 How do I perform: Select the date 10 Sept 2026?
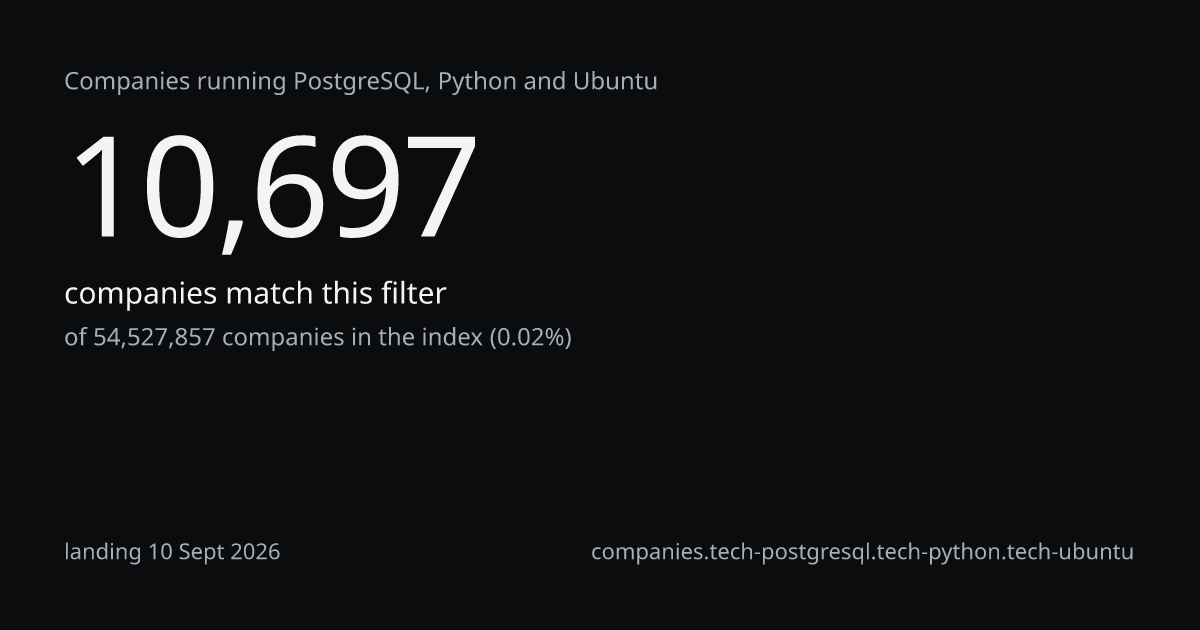tap(214, 551)
